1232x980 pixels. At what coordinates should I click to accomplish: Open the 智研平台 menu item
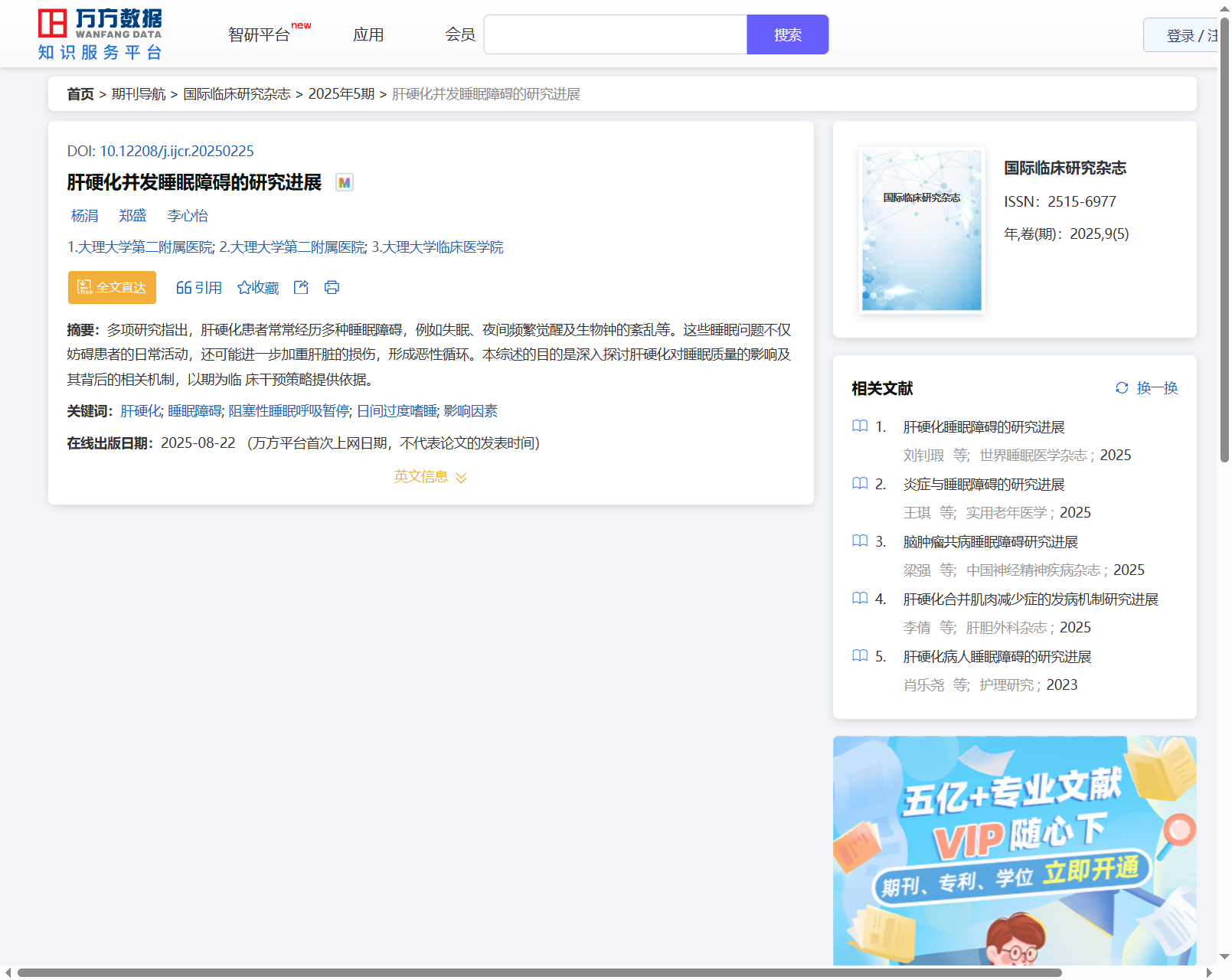pyautogui.click(x=260, y=34)
